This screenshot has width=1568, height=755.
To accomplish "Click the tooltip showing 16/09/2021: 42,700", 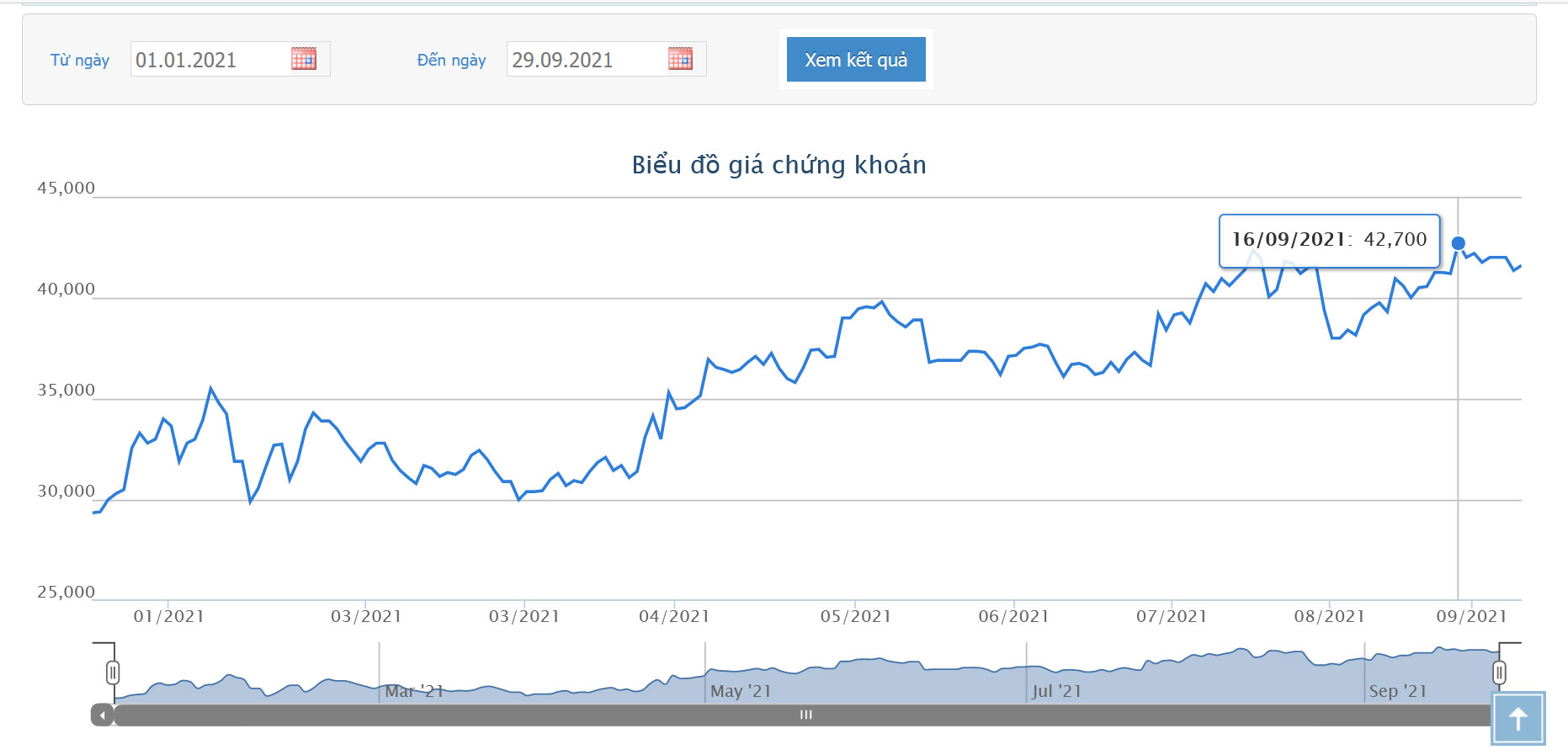I will [x=1330, y=241].
